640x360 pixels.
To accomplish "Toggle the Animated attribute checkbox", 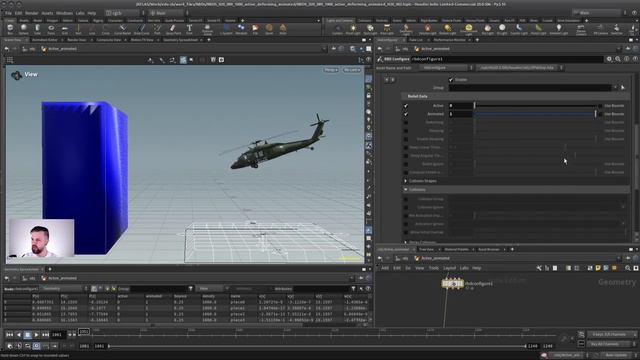I will tap(406, 114).
